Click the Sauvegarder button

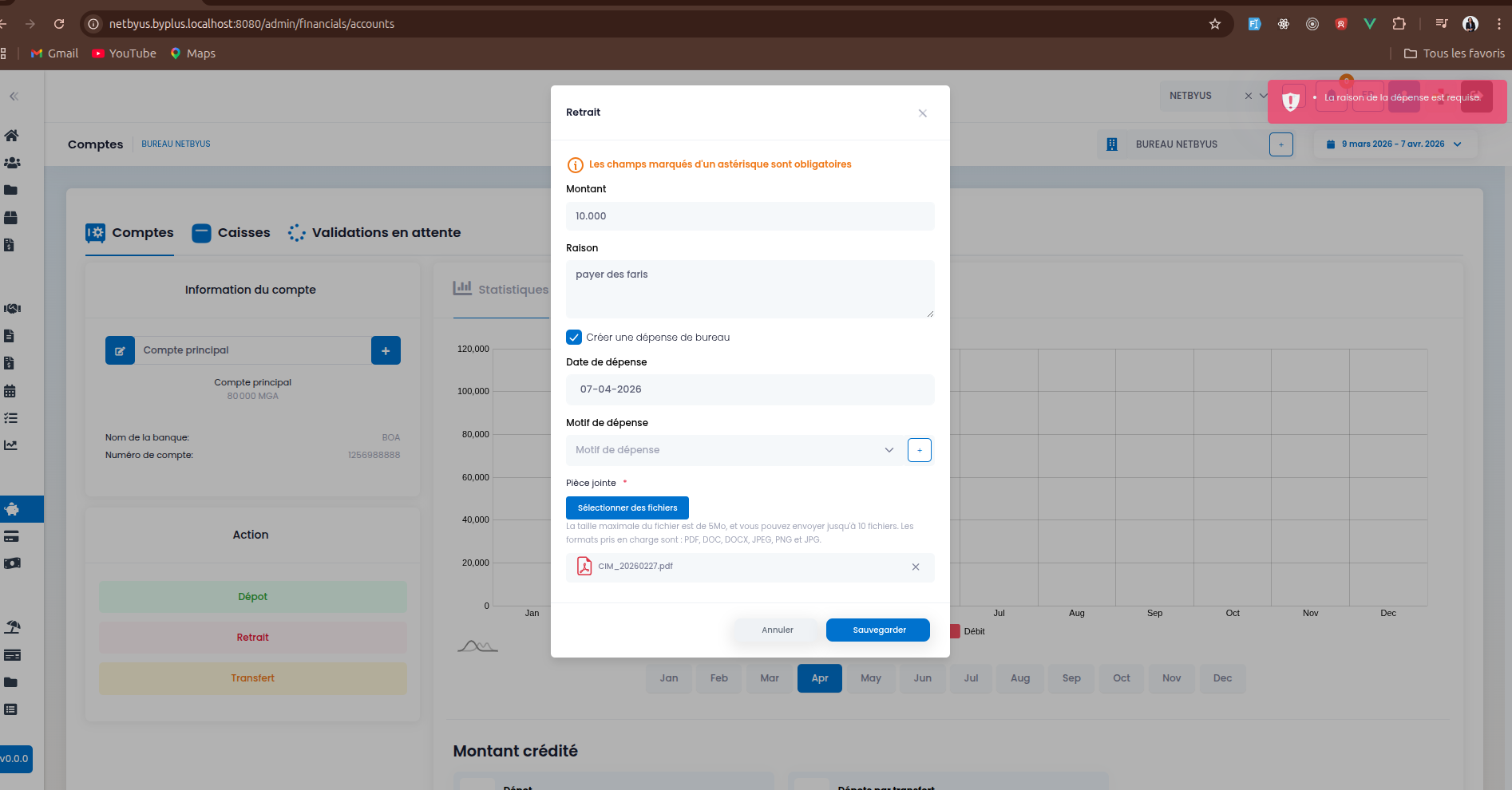tap(877, 630)
